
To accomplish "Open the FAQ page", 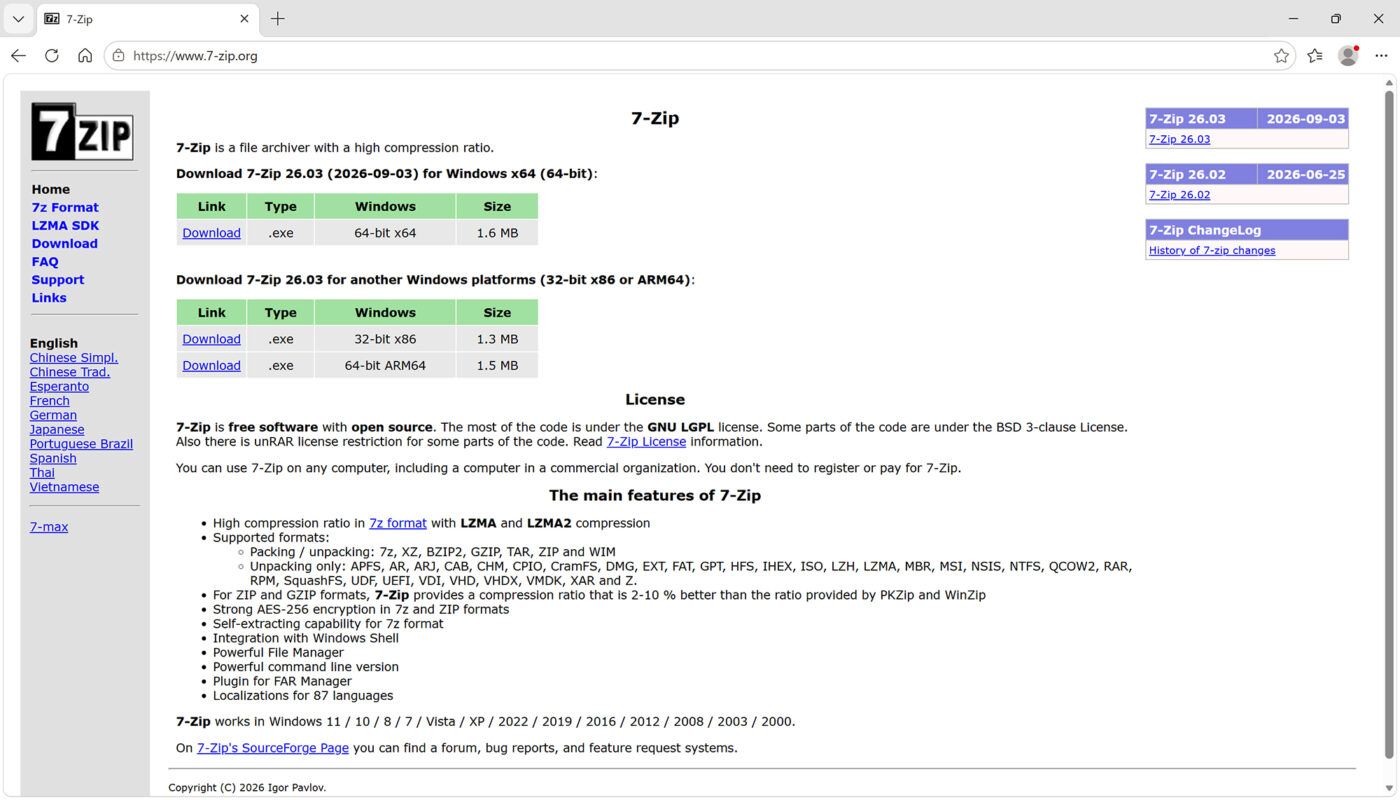I will (45, 262).
